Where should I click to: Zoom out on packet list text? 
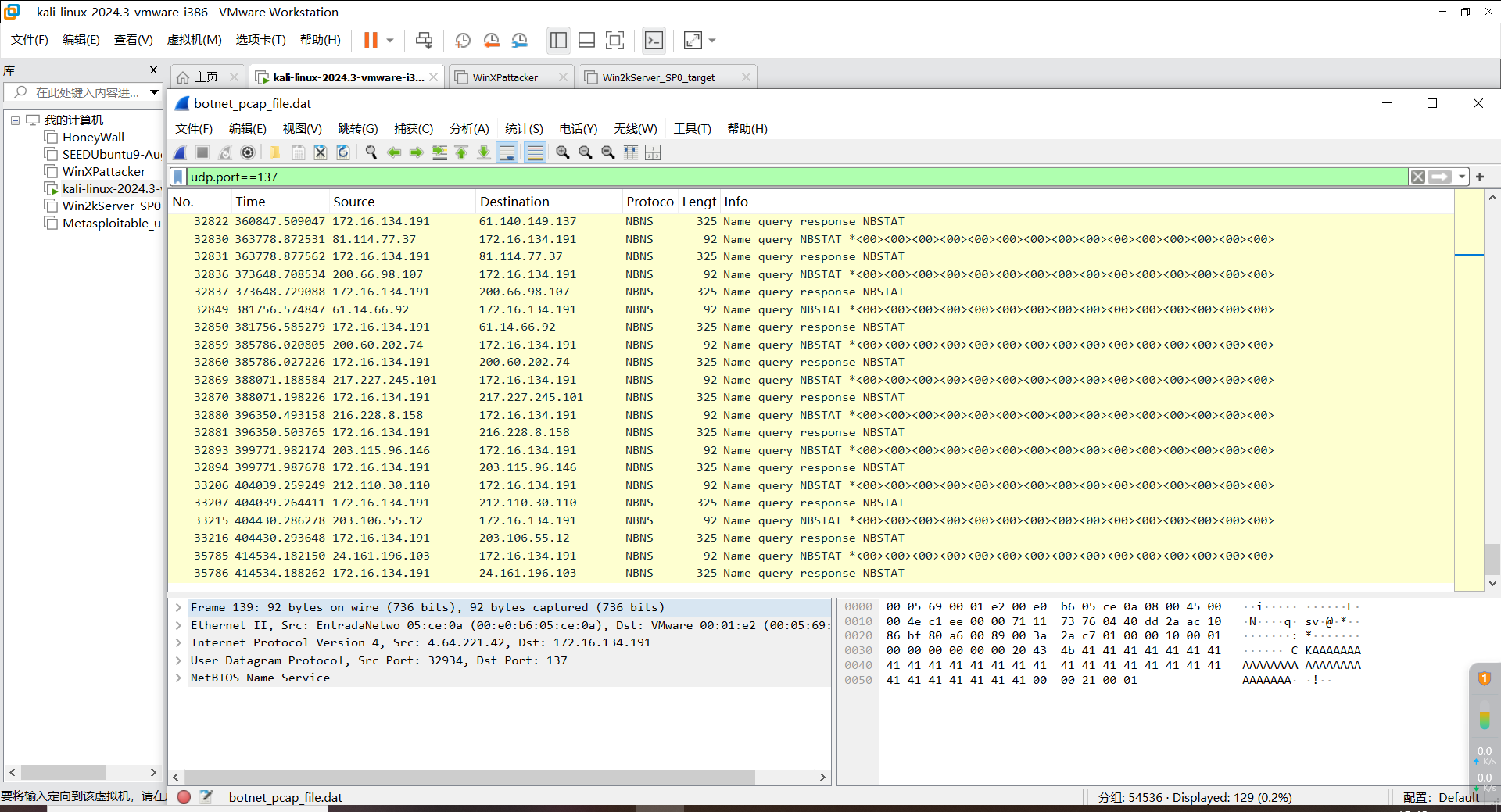pyautogui.click(x=586, y=152)
